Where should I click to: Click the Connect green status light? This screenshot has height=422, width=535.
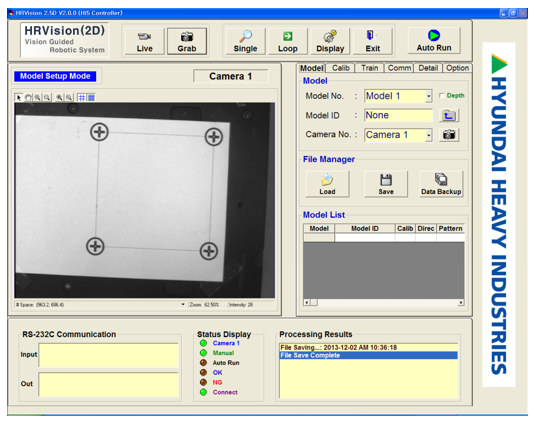point(203,392)
